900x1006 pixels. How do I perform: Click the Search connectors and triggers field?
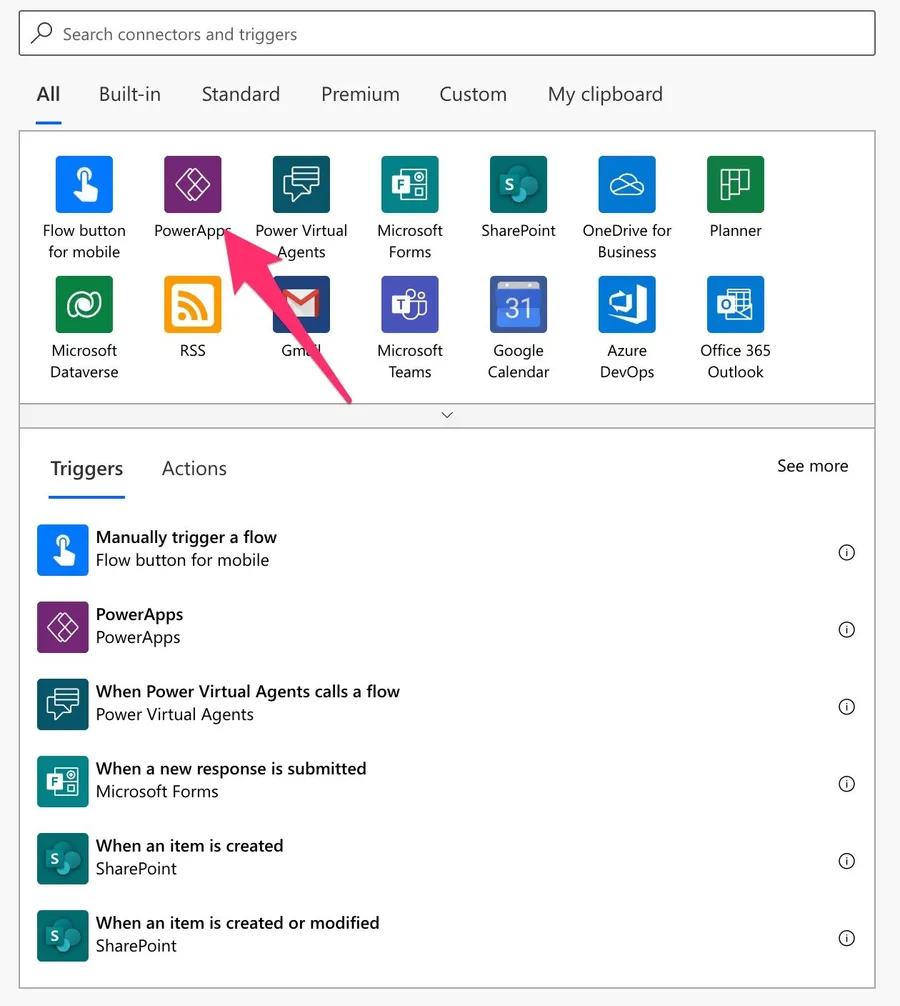[447, 34]
